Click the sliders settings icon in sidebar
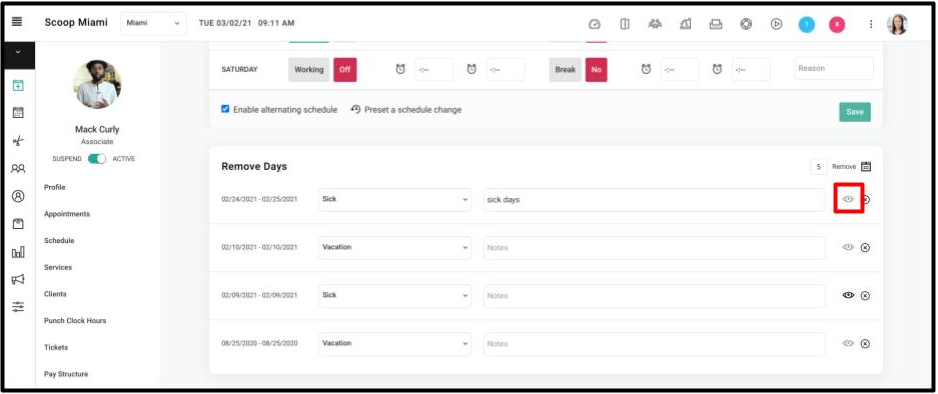 point(18,307)
